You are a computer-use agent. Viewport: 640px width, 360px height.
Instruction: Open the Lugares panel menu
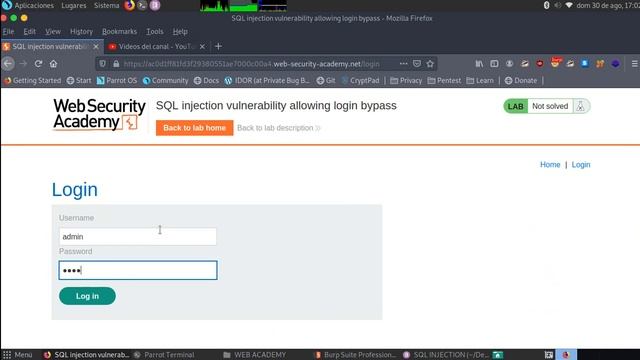pos(73,5)
